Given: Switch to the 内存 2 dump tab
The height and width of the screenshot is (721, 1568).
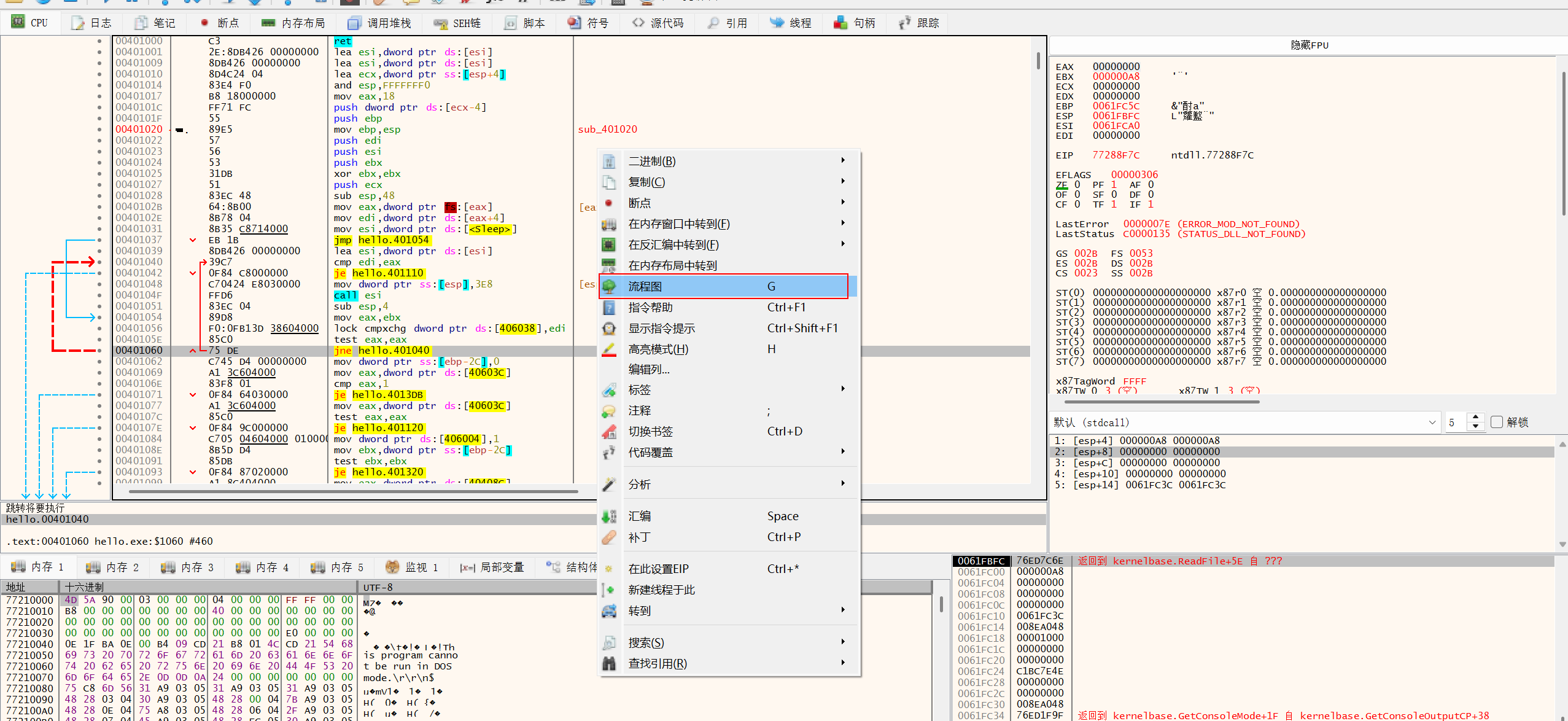Looking at the screenshot, I should tap(112, 567).
